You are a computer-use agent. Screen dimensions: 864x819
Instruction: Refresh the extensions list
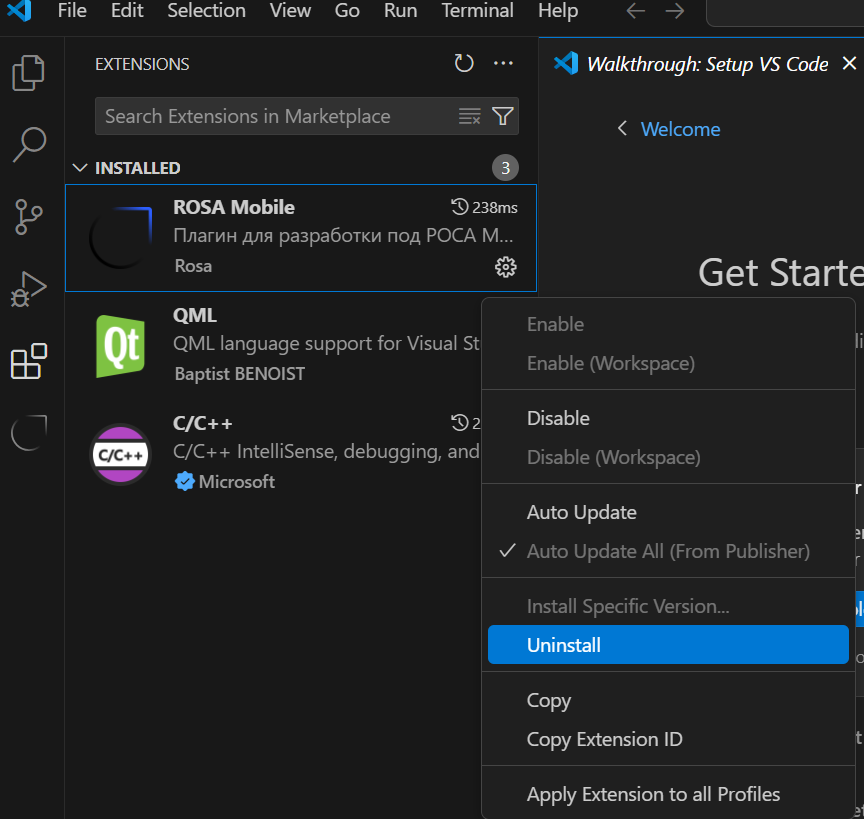(464, 64)
